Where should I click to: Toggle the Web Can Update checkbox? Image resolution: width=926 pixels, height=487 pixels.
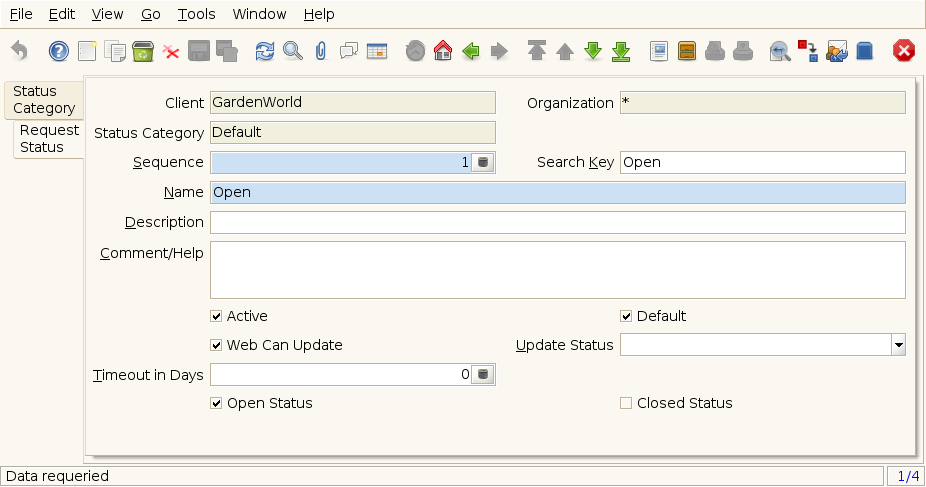tap(216, 345)
